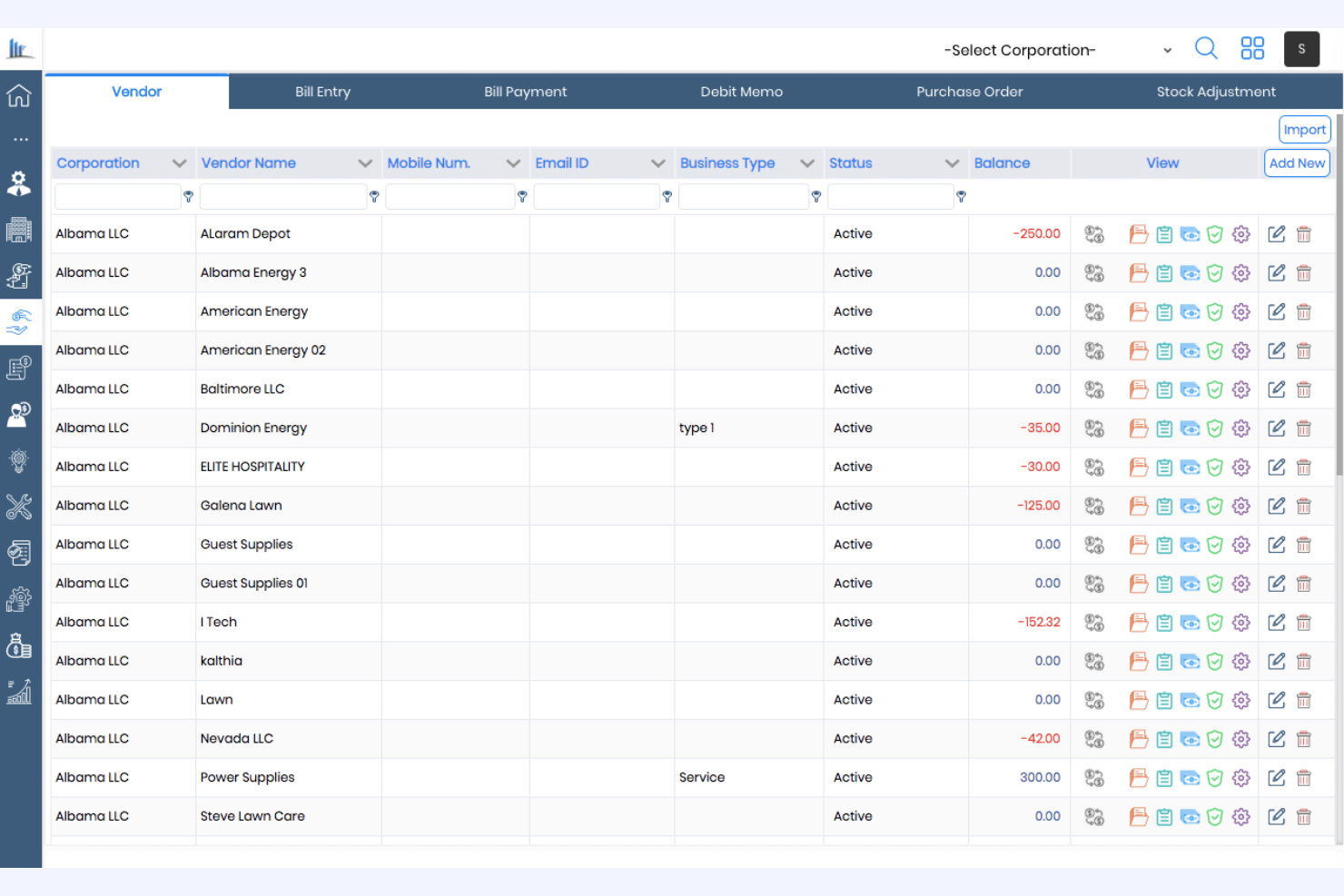Click the teal clipboard icon for American Energy
The width and height of the screenshot is (1344, 896).
point(1164,311)
